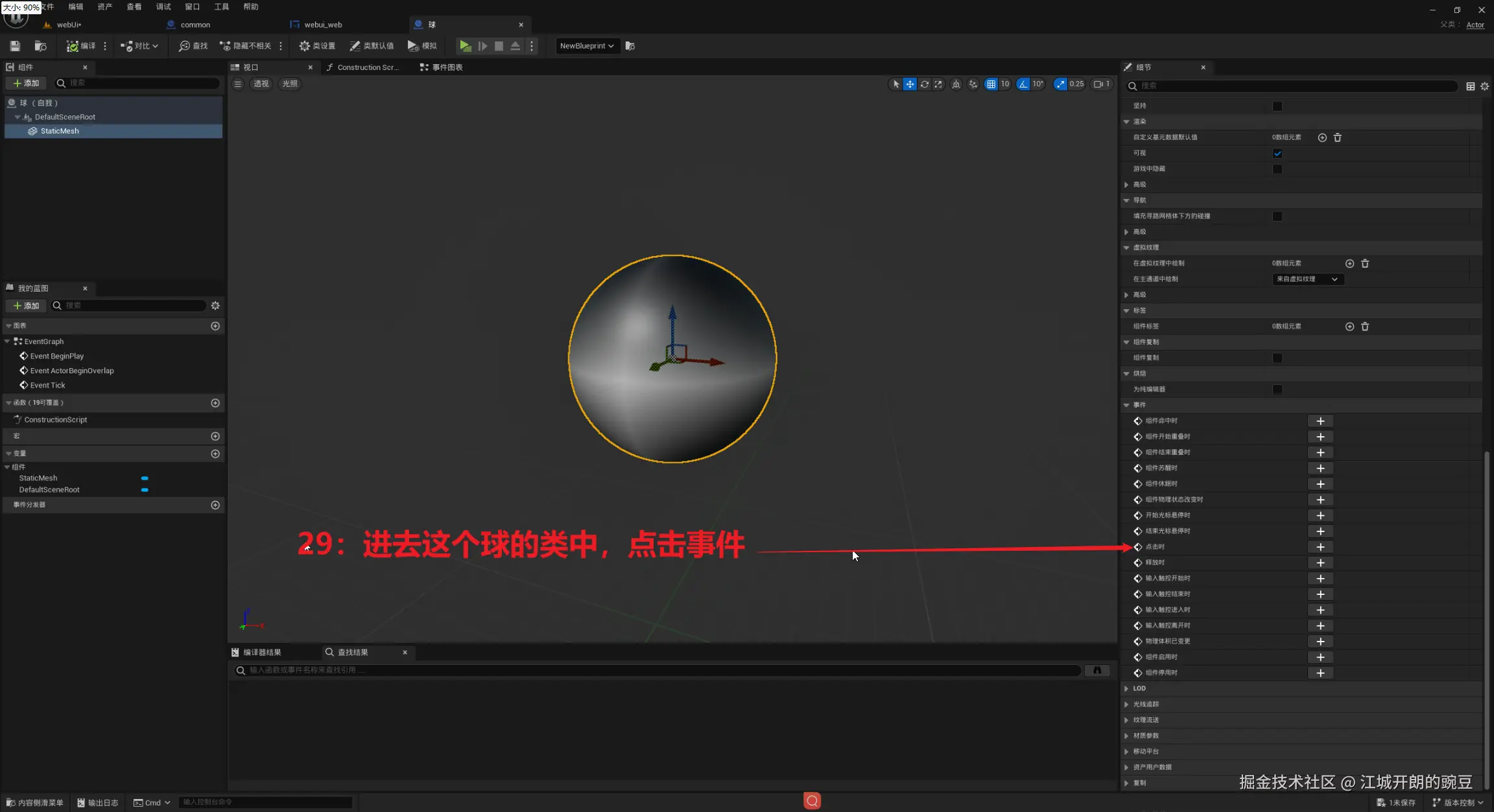The width and height of the screenshot is (1494, 812).
Task: Switch to the 事件图表 tab
Action: coord(442,67)
